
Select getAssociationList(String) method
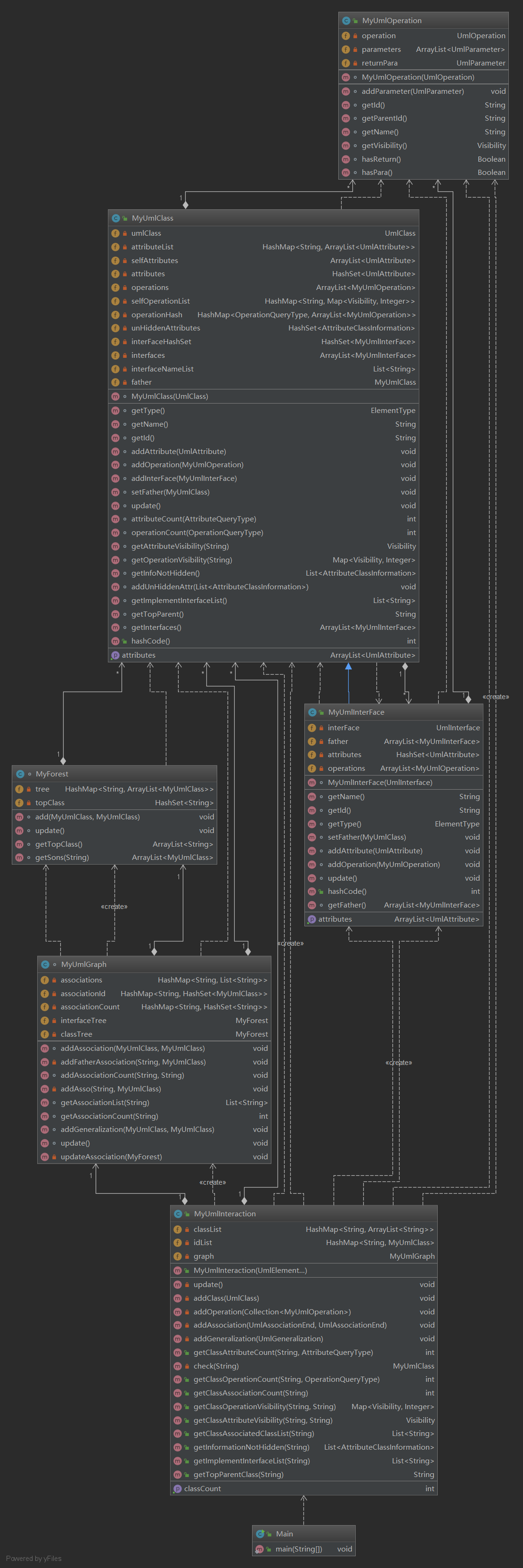(154, 1102)
